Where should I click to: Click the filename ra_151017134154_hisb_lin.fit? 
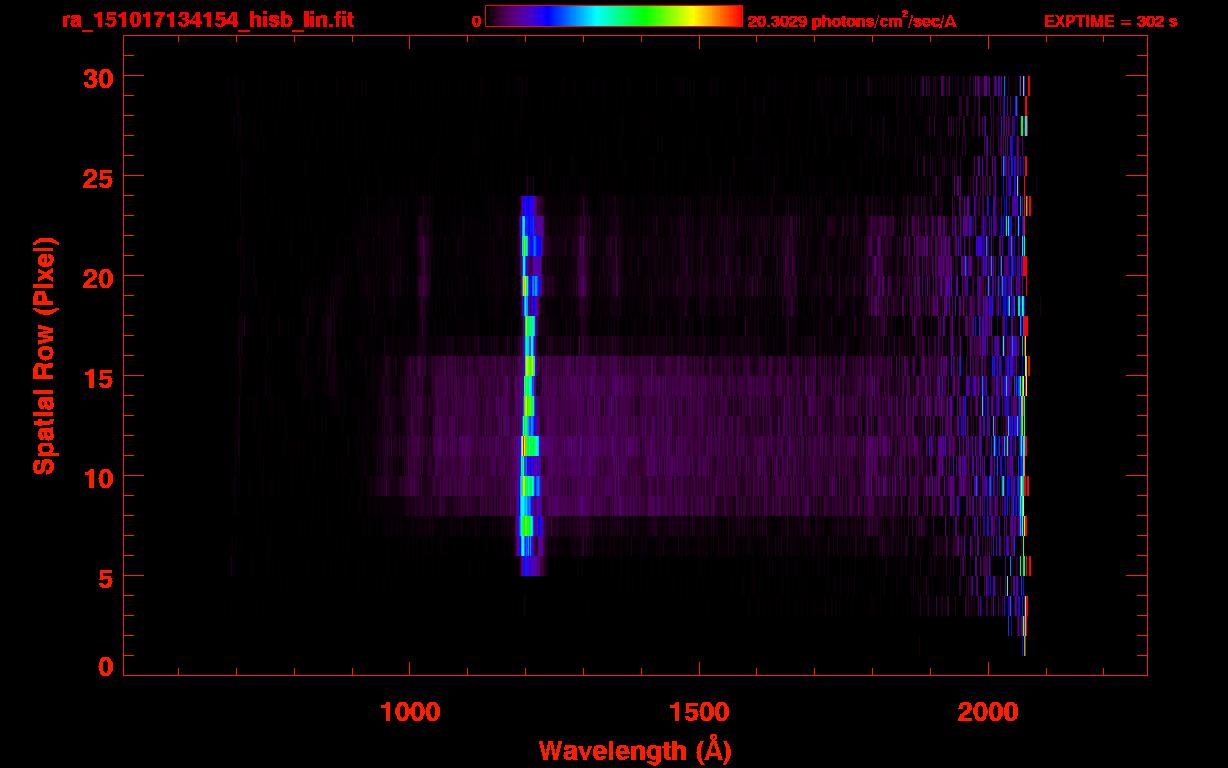(x=207, y=21)
